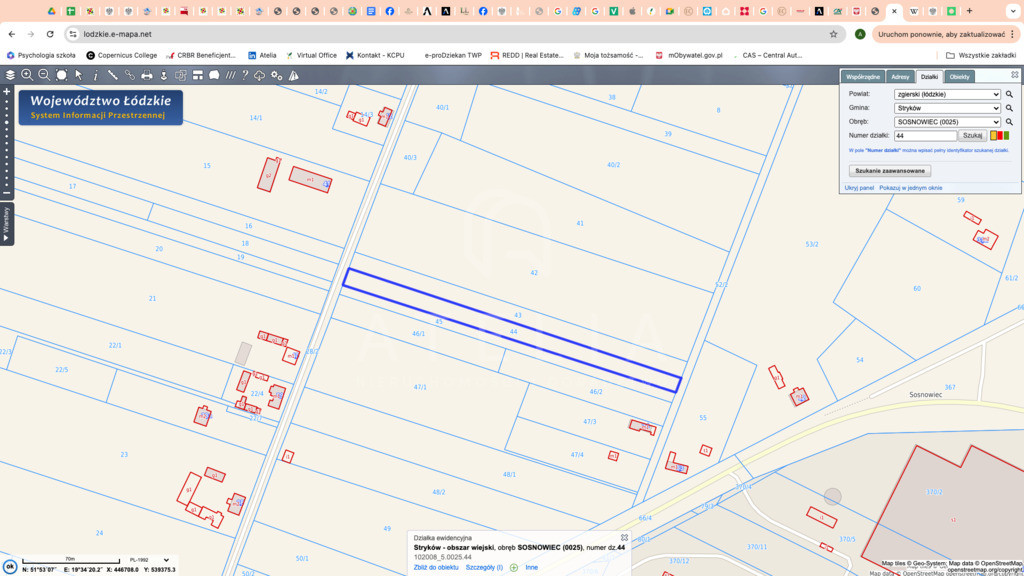The image size is (1024, 576).
Task: Open the PL-1992 coordinate system dropdown
Action: tap(148, 560)
